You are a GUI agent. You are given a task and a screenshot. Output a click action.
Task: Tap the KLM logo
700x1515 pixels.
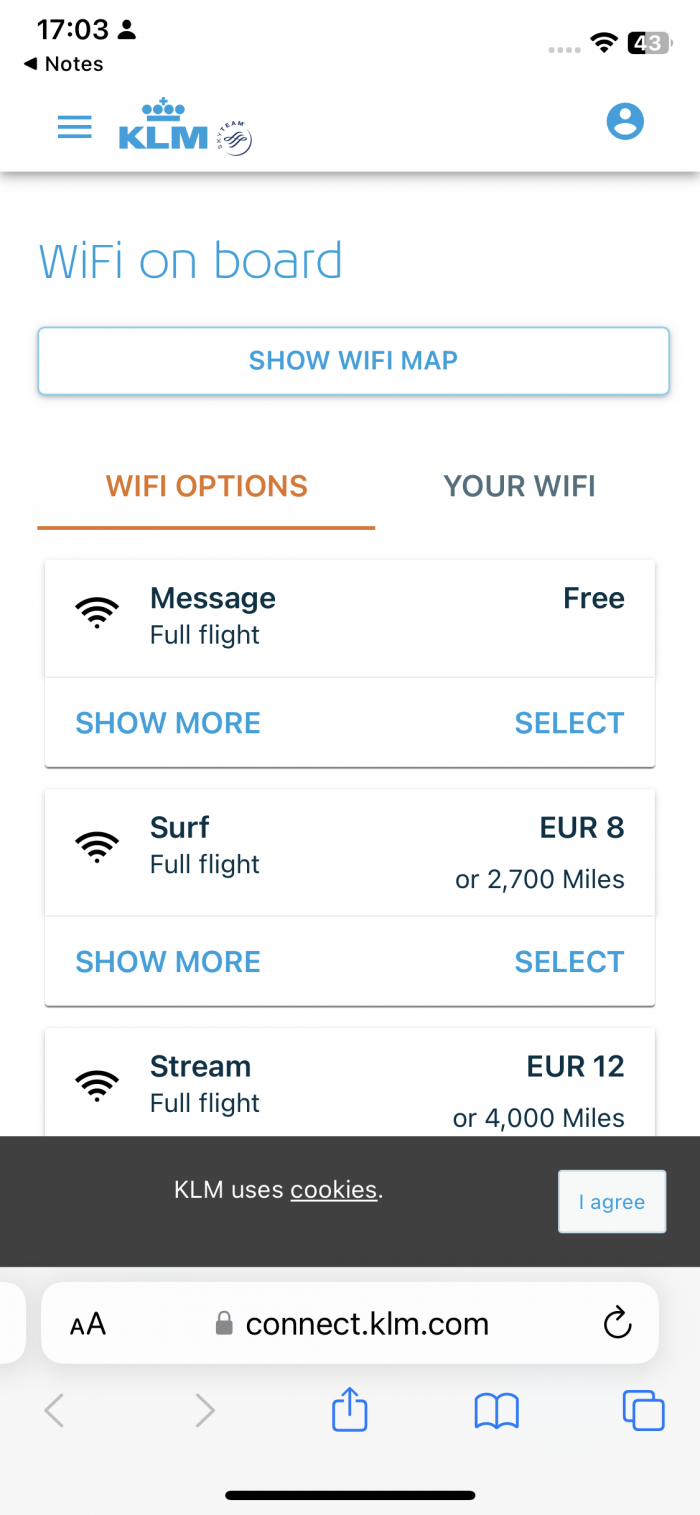[185, 126]
